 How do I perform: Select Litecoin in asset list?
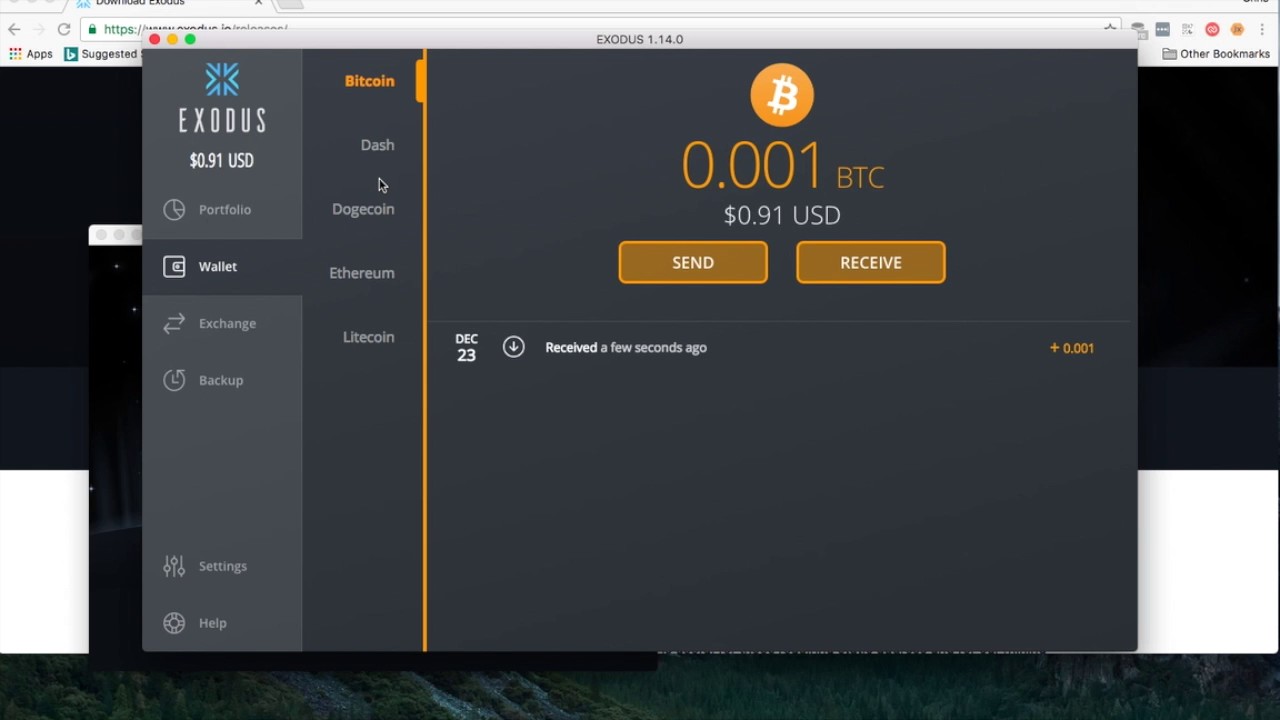(x=368, y=337)
